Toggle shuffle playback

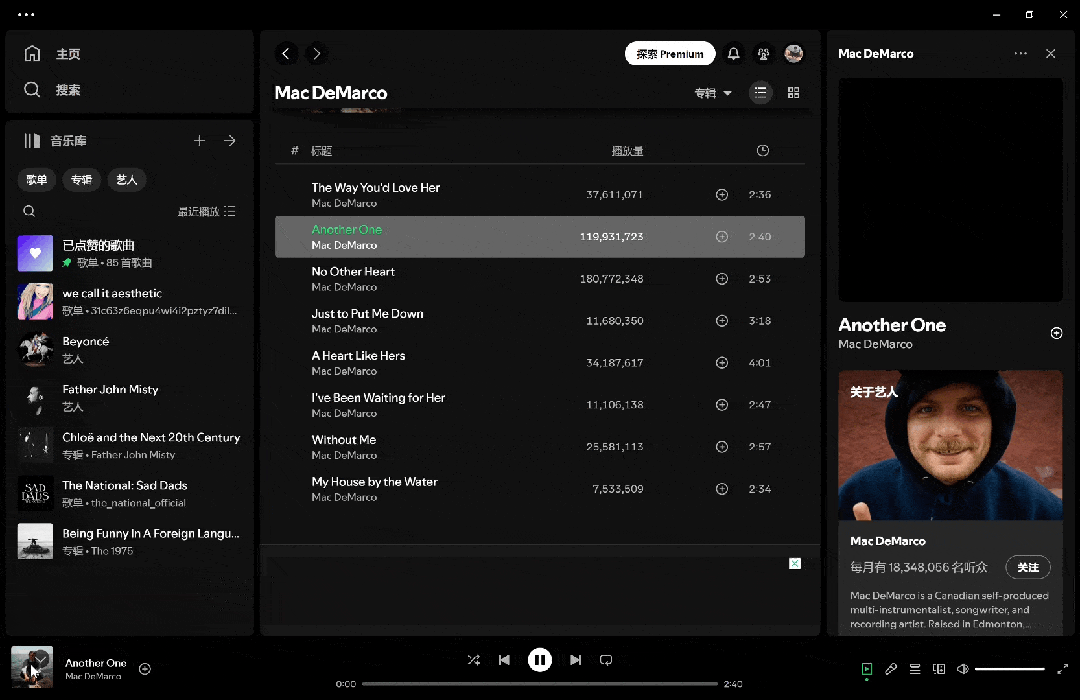click(474, 660)
